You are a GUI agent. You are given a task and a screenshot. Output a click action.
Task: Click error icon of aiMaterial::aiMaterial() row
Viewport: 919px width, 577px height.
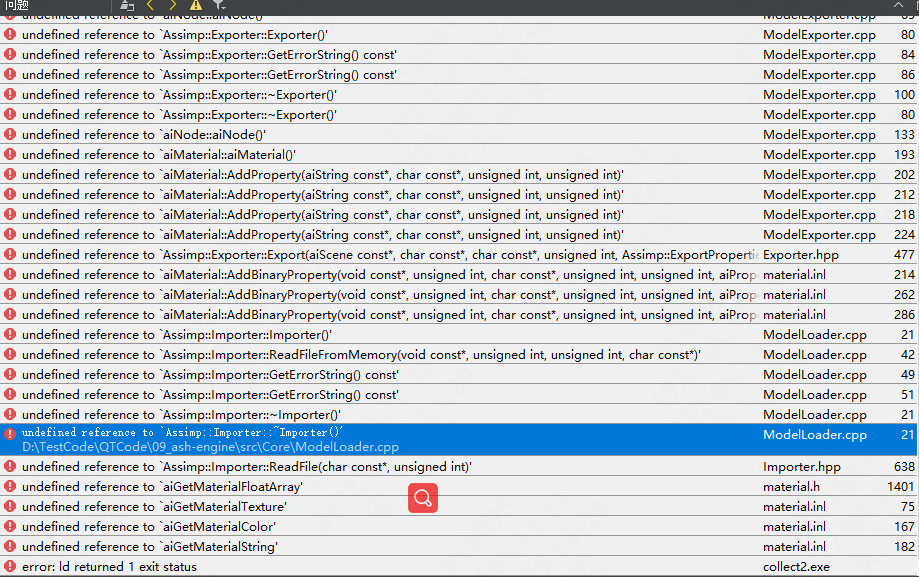tap(10, 154)
